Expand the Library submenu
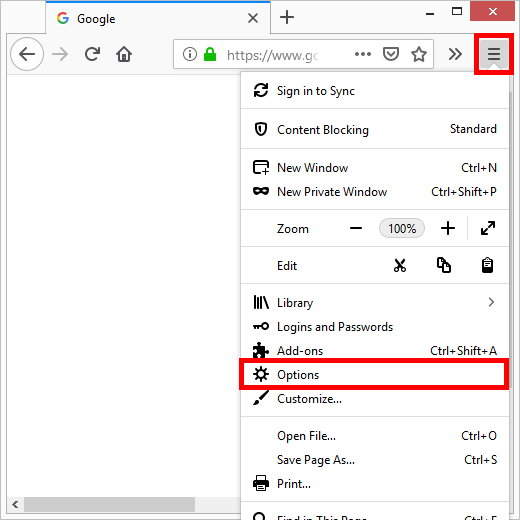 pos(375,303)
